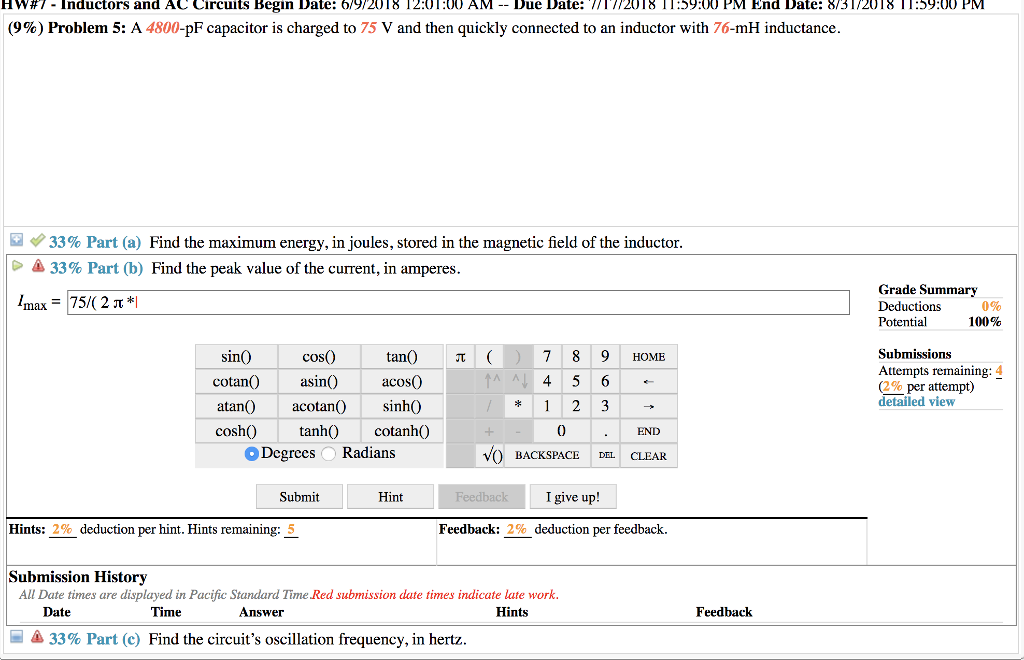Click the red warning icon beside Part (c)
This screenshot has height=660, width=1024.
tap(37, 636)
